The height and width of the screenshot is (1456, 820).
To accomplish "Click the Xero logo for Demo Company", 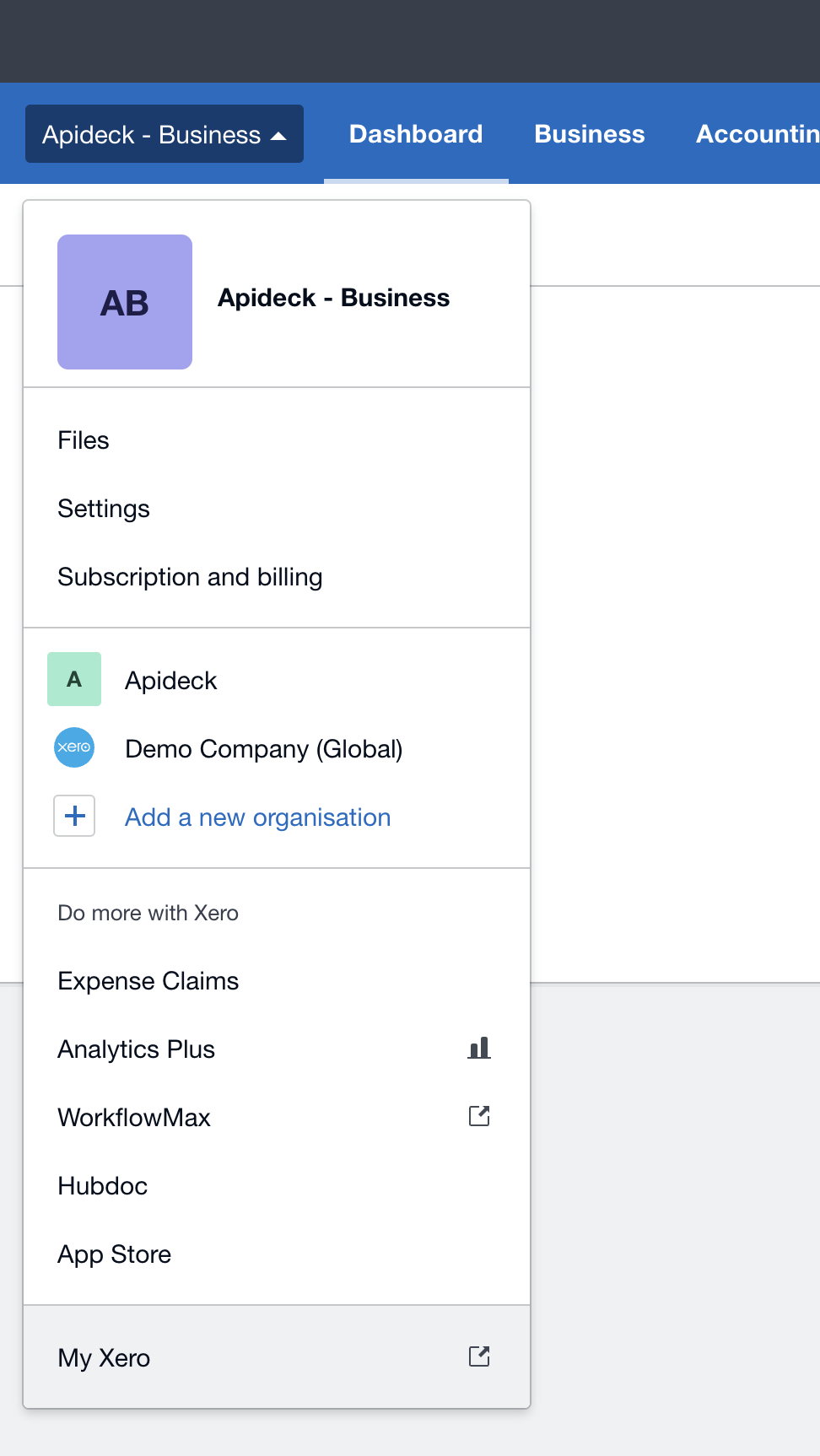I will (x=74, y=747).
